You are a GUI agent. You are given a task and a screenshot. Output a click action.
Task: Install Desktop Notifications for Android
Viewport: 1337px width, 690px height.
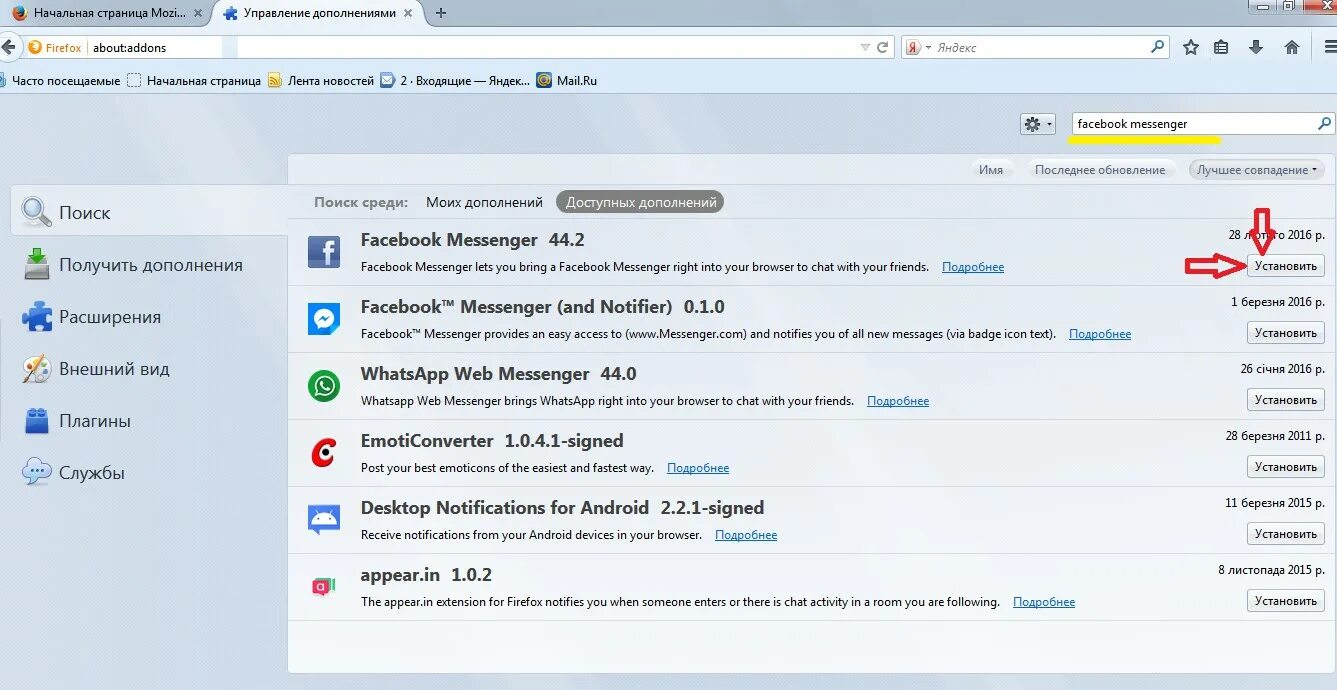(x=1285, y=534)
